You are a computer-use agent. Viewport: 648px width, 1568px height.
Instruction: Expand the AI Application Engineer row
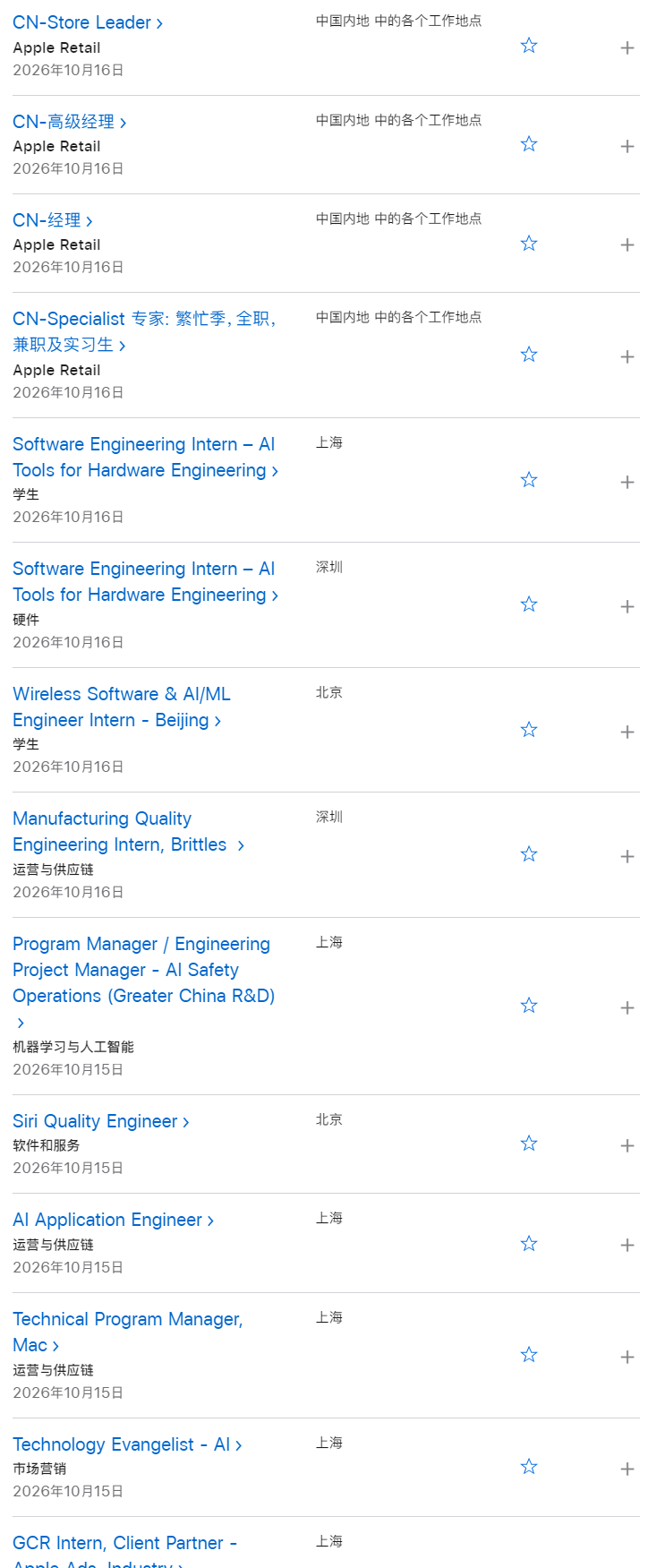coord(627,1245)
